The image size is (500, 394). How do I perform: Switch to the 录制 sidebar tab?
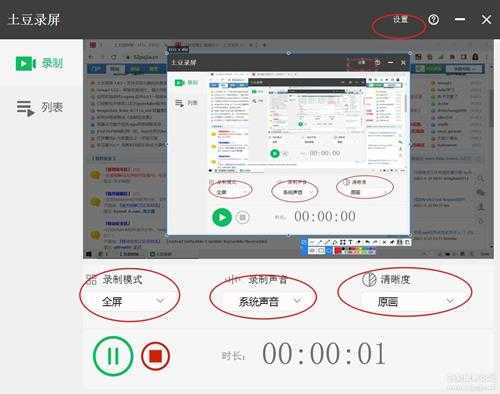click(x=41, y=63)
